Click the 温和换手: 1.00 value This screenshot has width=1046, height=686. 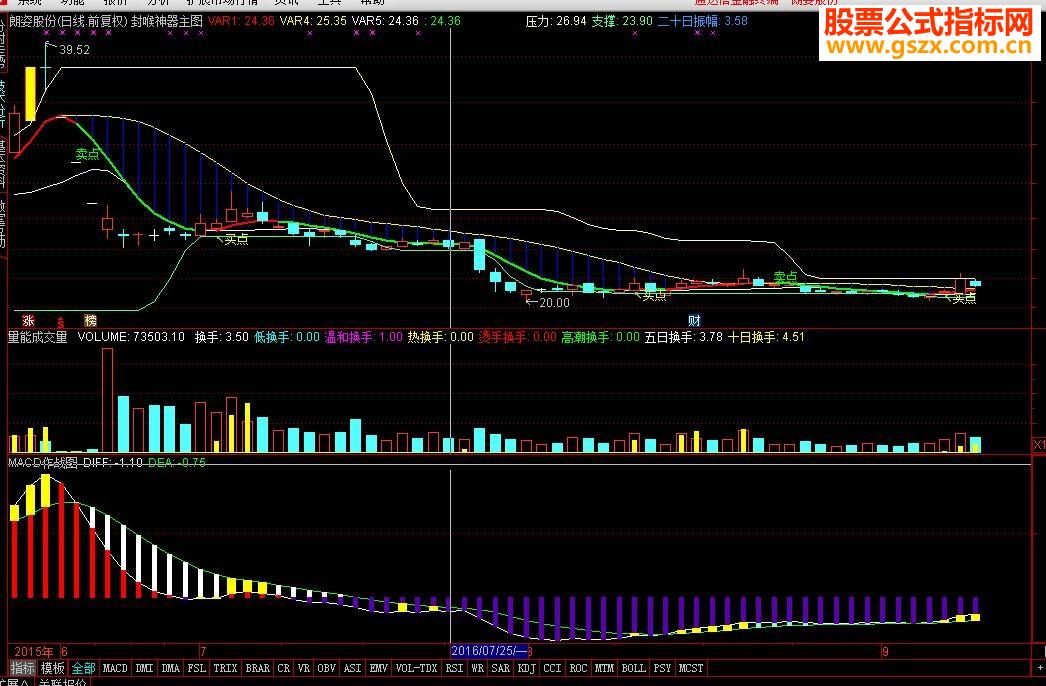tap(364, 337)
